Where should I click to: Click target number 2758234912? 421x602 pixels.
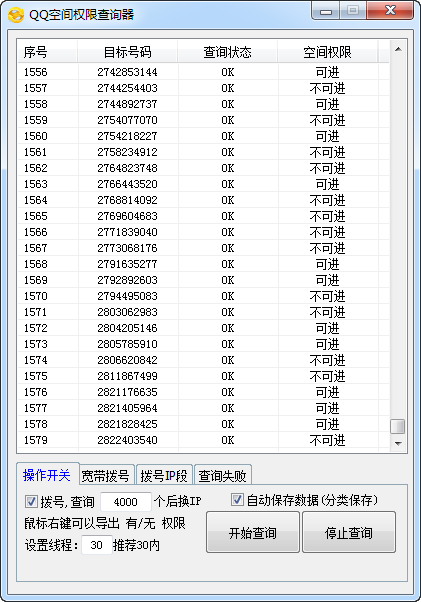pos(127,152)
